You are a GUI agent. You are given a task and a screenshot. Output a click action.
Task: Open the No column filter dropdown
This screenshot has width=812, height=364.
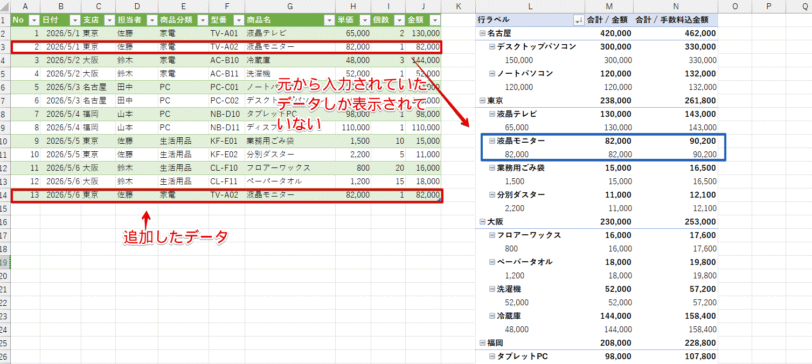pos(34,20)
